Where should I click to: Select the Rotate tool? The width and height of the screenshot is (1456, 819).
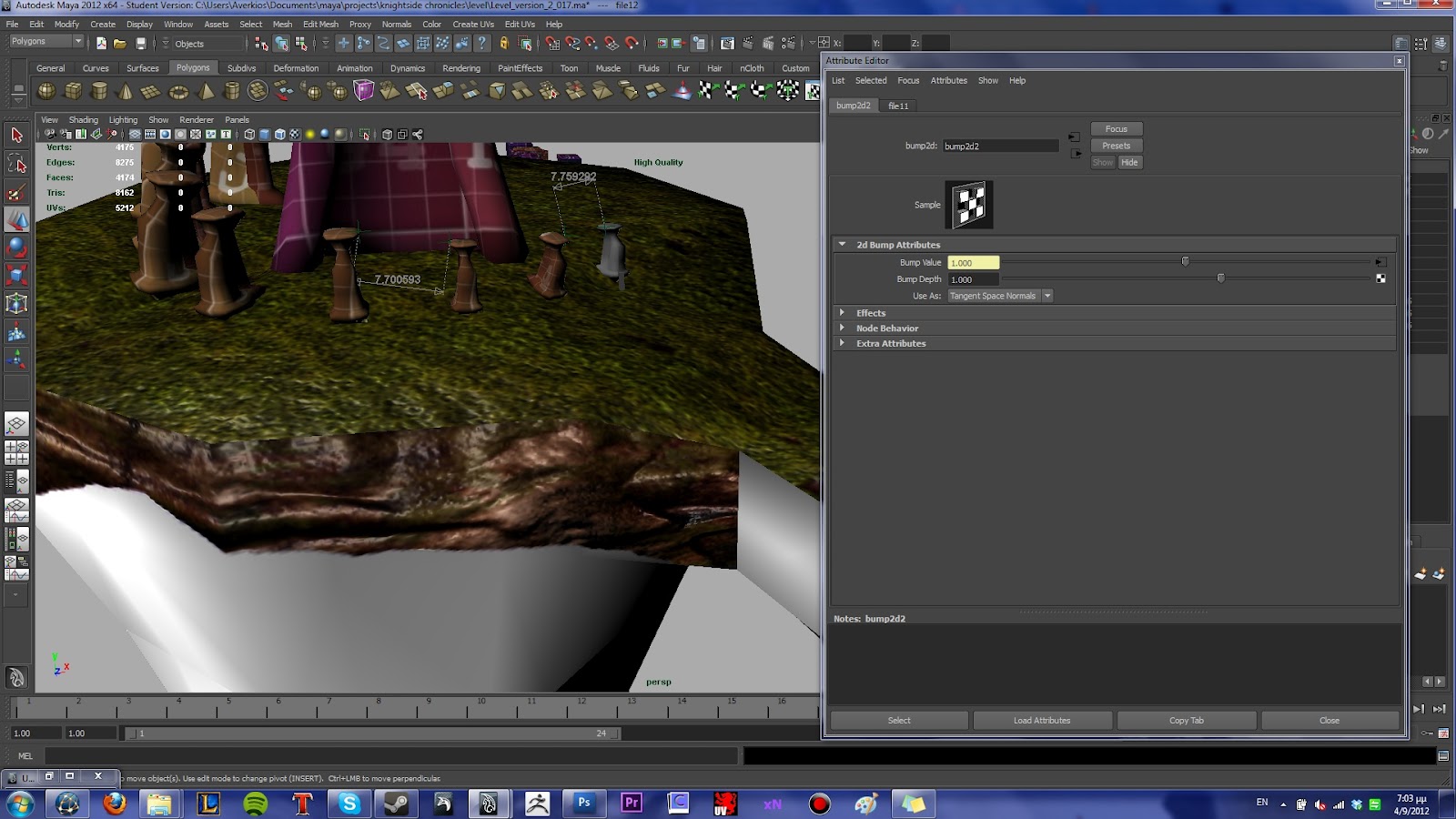16,248
